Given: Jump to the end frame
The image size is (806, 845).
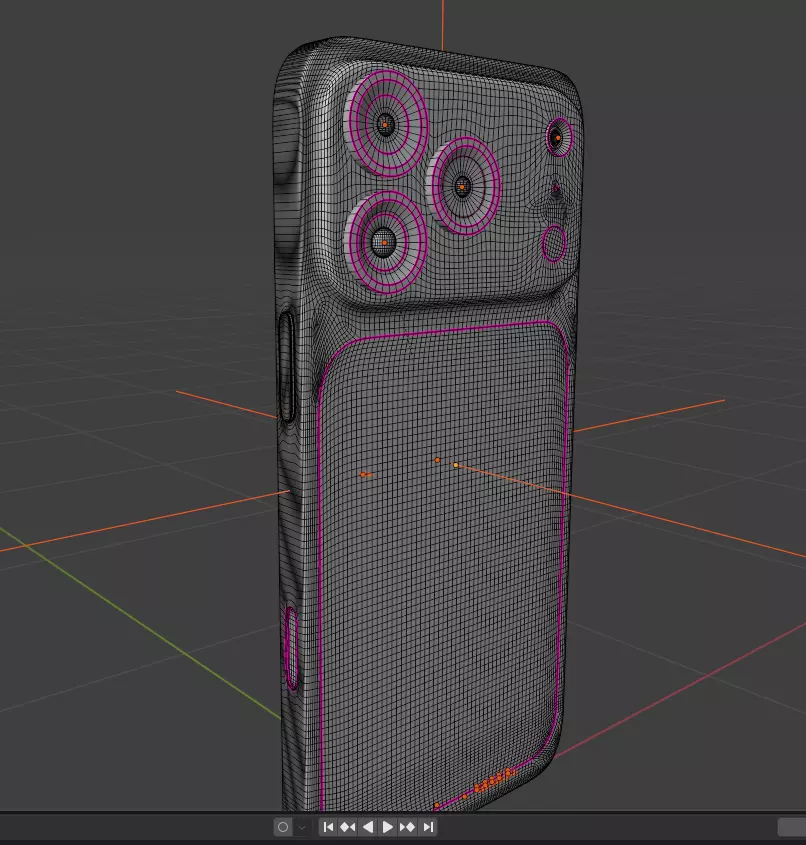Looking at the screenshot, I should (x=428, y=827).
